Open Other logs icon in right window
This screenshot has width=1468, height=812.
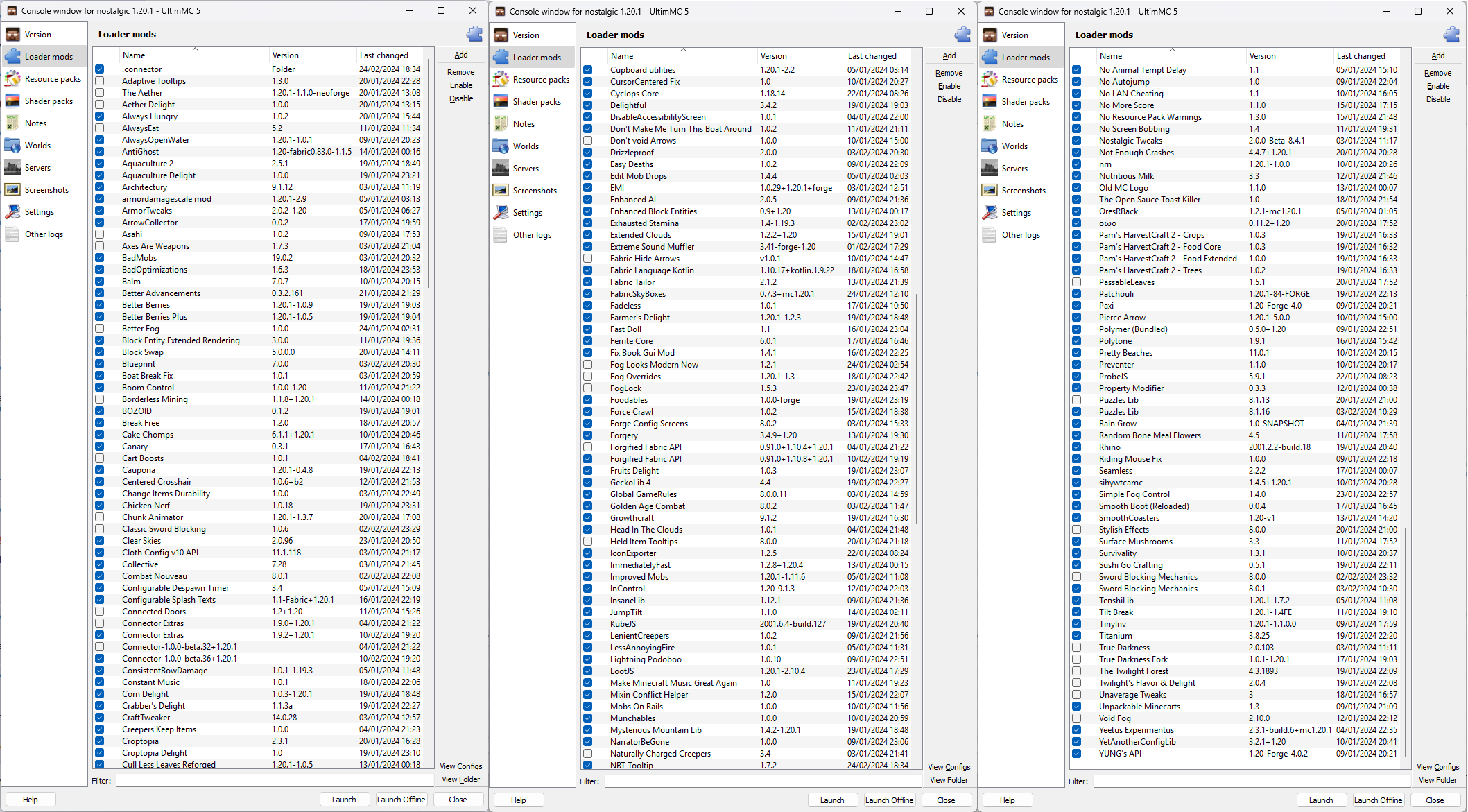[x=990, y=235]
